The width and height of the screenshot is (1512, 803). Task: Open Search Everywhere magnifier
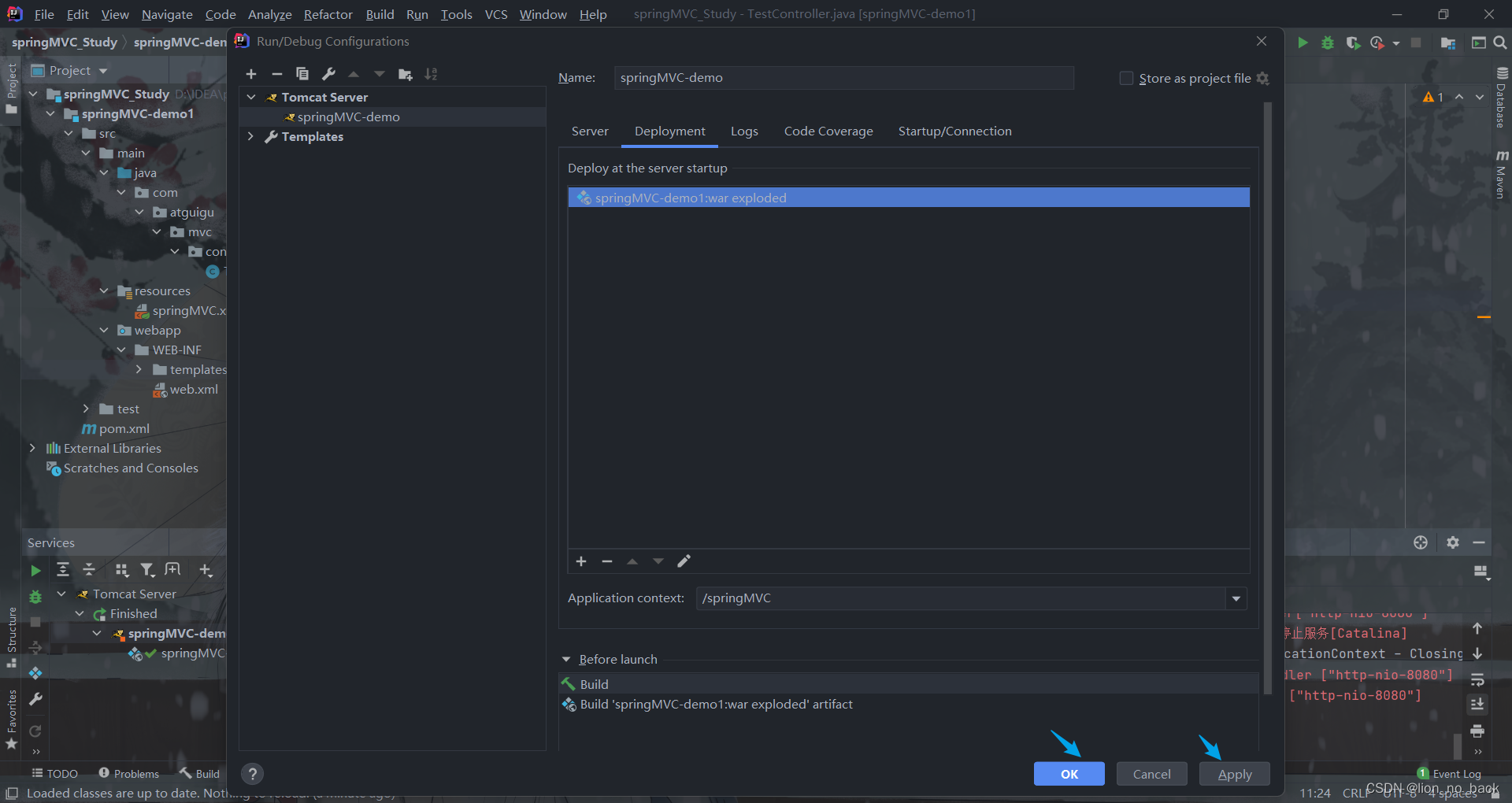point(1500,43)
